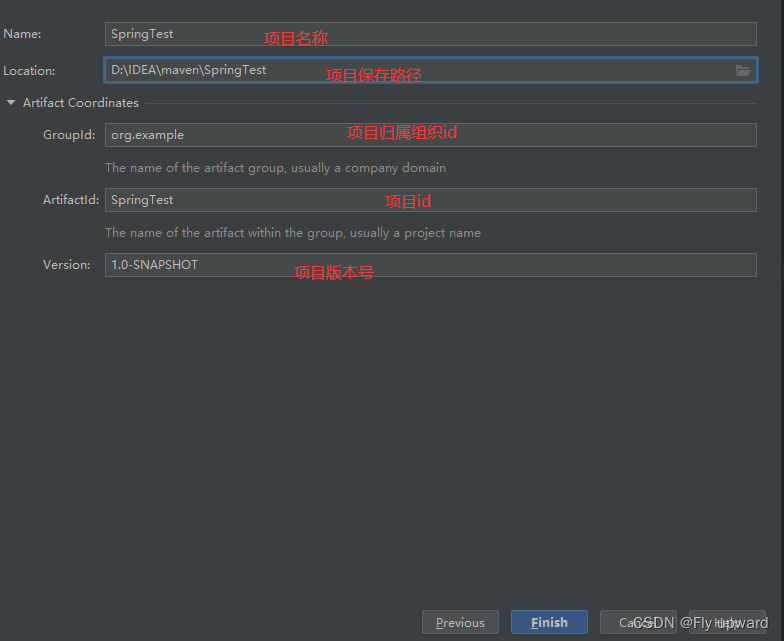Viewport: 784px width, 641px height.
Task: Click the Version field showing 1.0-SNAPSHOT
Action: tap(430, 265)
